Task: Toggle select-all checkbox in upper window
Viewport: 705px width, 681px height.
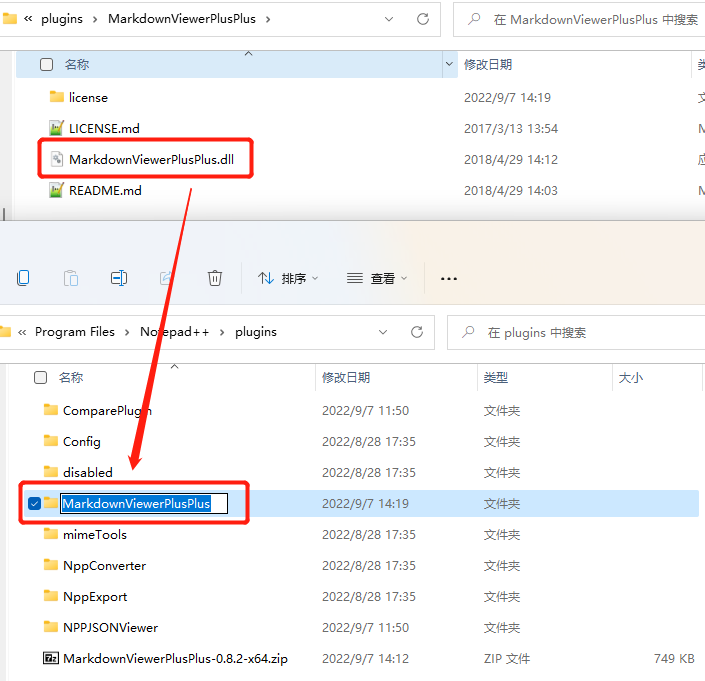Action: tap(46, 64)
